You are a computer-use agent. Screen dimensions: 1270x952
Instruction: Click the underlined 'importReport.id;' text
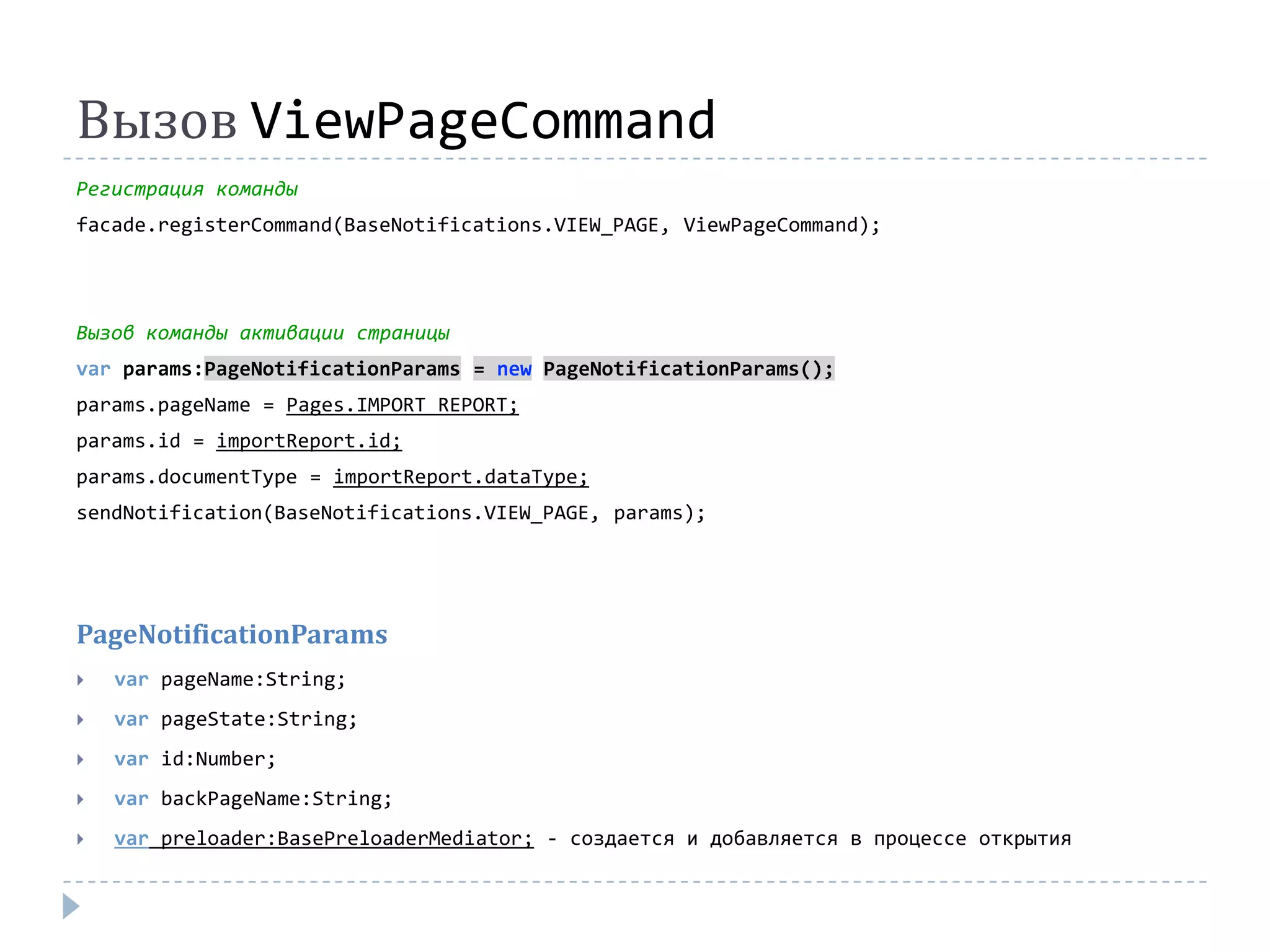tap(309, 441)
